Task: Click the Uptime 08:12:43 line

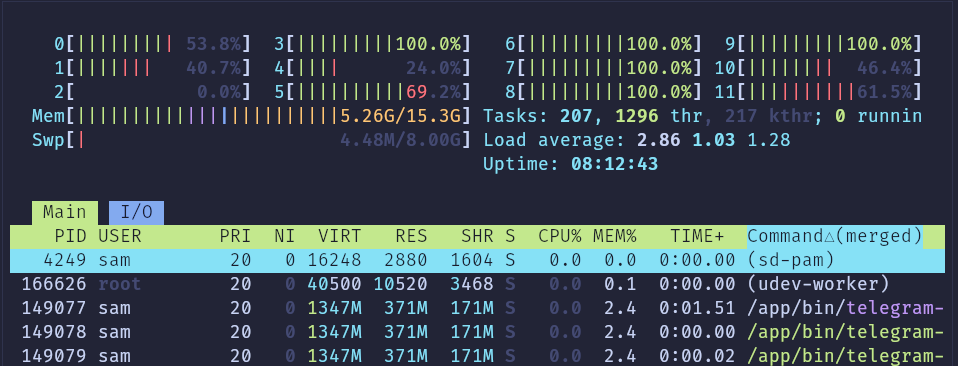Action: [571, 164]
